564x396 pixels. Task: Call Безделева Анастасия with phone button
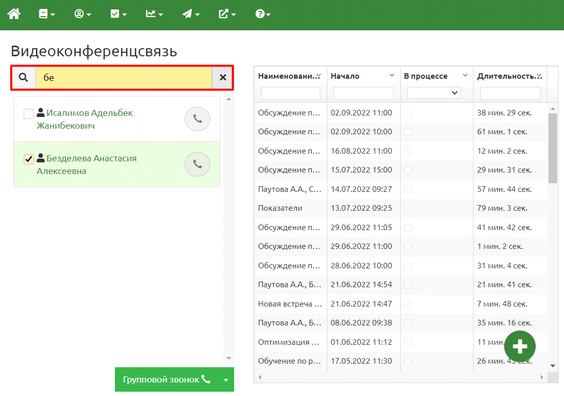coord(197,164)
